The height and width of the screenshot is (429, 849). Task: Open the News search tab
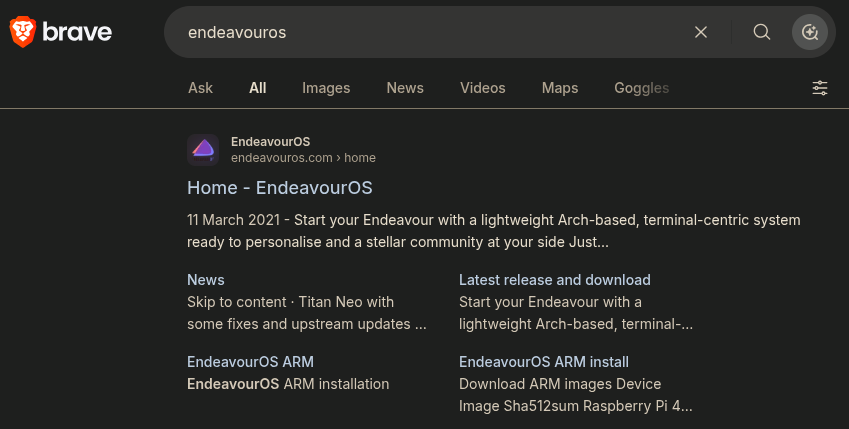pos(405,88)
